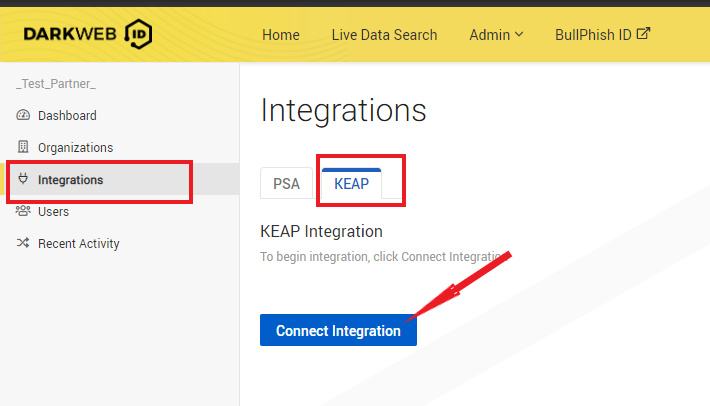Open the Admin menu label
Screen dimensions: 710x406
489,35
